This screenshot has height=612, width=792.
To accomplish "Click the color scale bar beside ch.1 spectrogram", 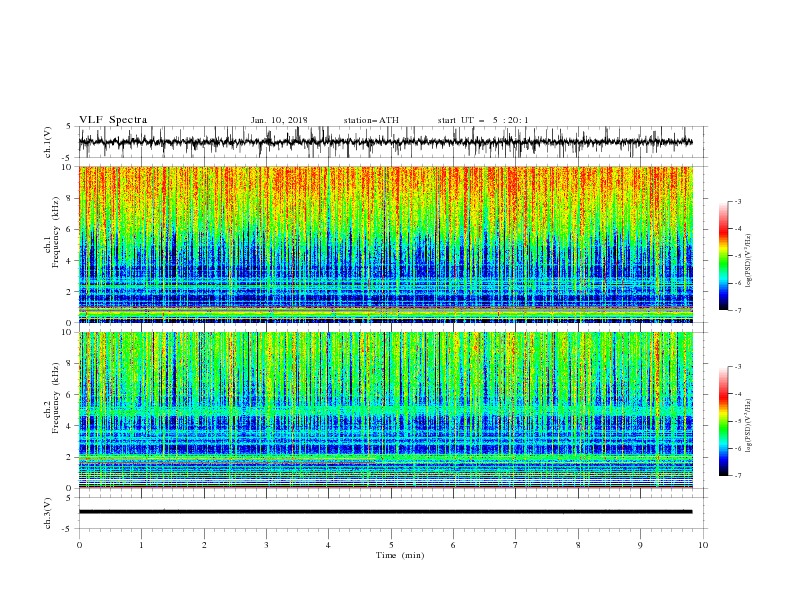I will [724, 256].
